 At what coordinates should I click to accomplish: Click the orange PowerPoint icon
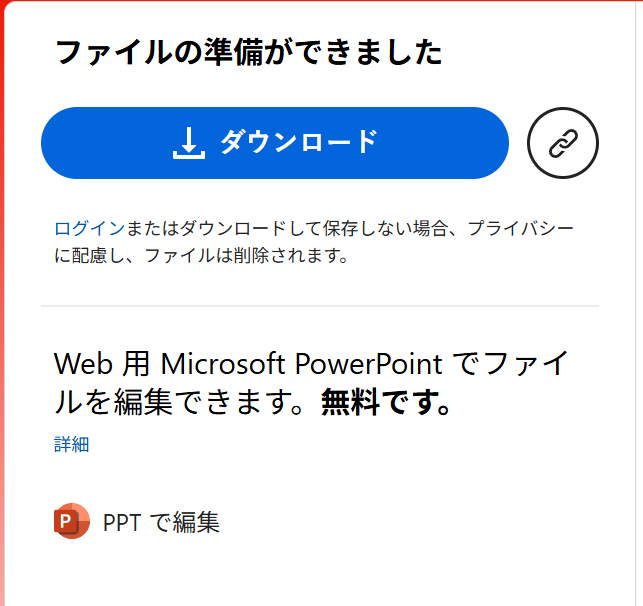click(x=72, y=522)
